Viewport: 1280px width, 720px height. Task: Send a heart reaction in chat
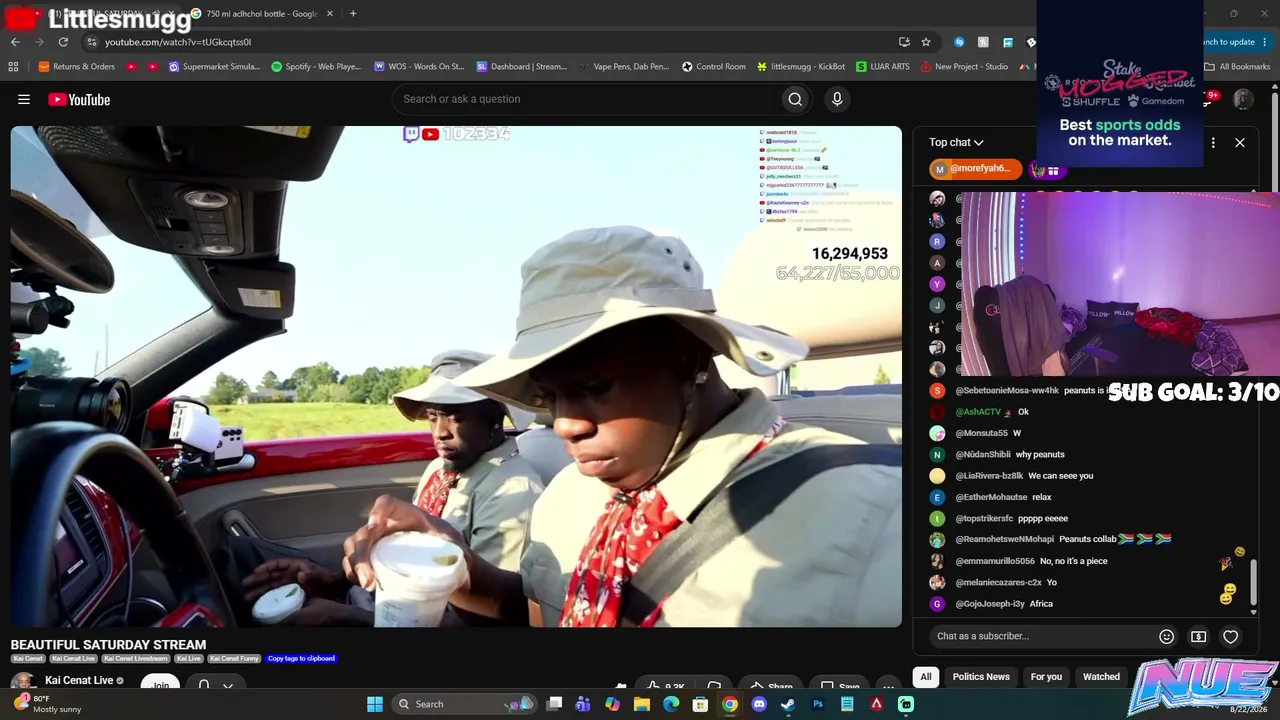click(1231, 636)
